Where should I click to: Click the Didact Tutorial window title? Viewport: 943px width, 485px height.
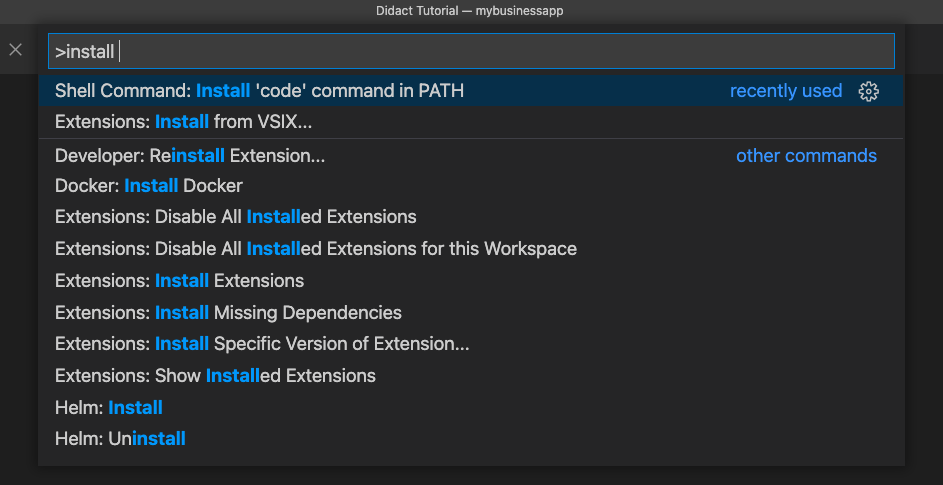pos(470,11)
